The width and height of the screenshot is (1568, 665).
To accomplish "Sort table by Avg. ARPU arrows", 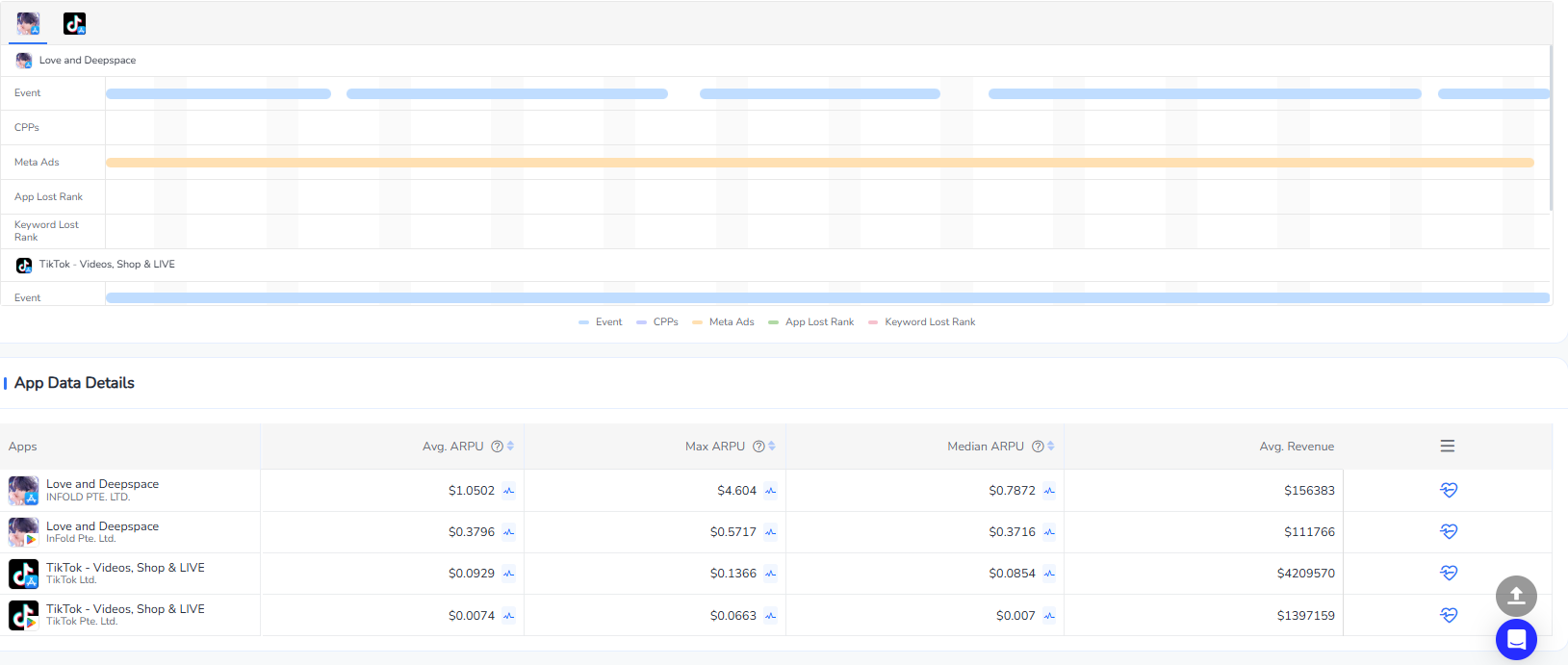I will point(510,447).
